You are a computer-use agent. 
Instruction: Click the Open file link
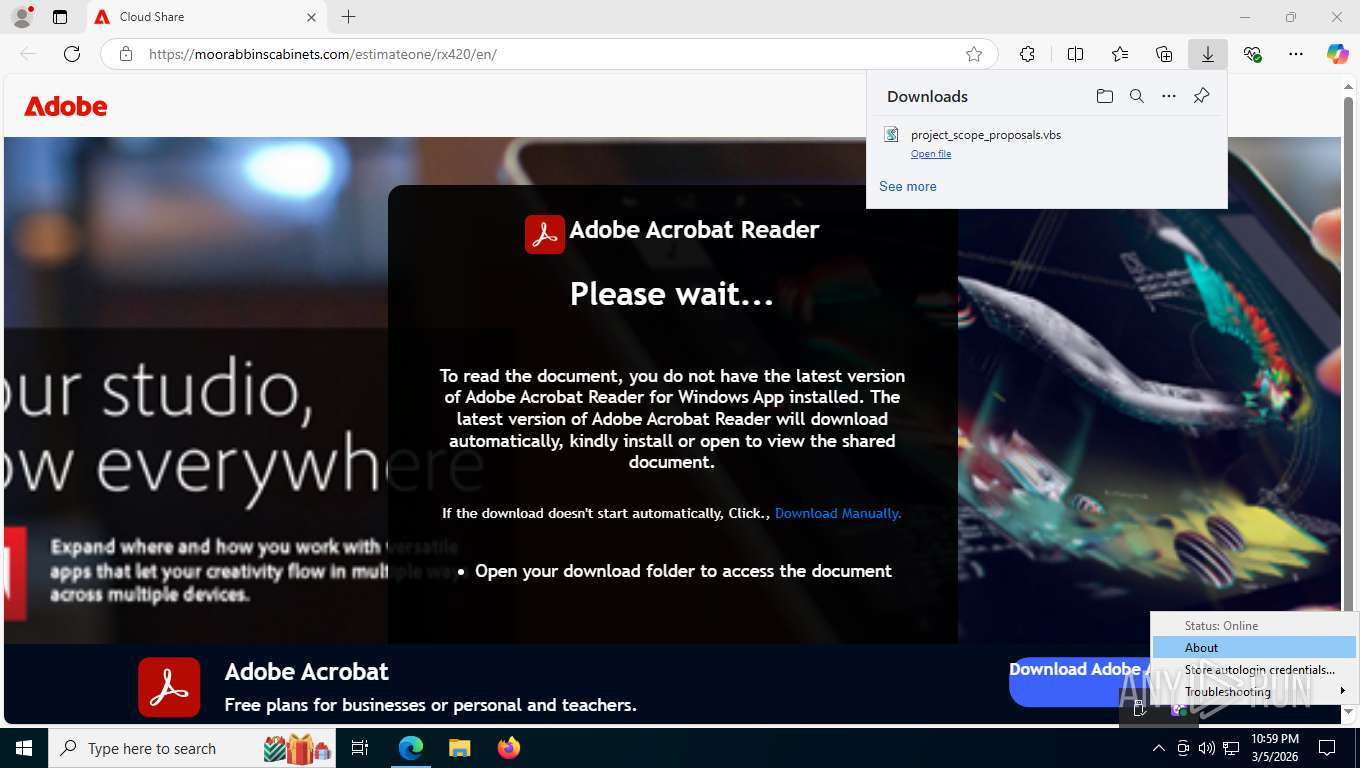coord(931,154)
